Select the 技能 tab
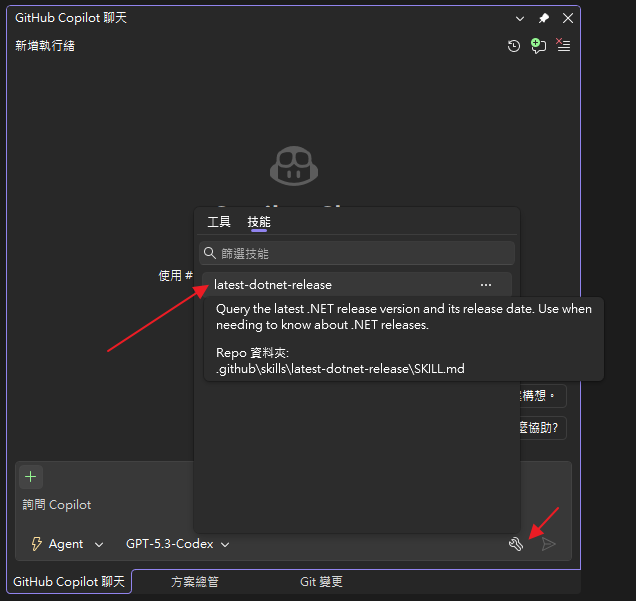The height and width of the screenshot is (601, 636). pyautogui.click(x=259, y=222)
